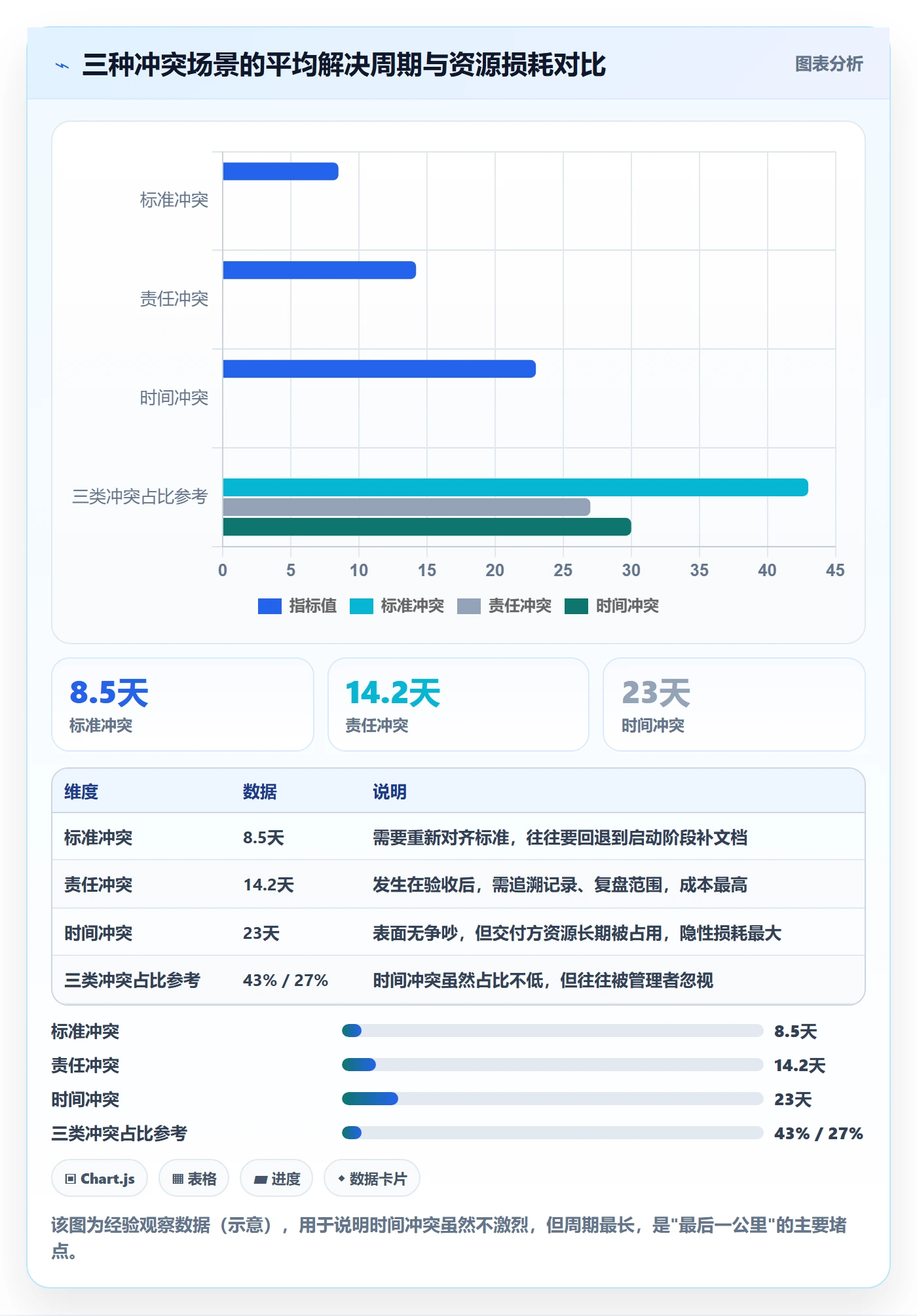
Task: Click the Chart.js chip's square icon
Action: tap(71, 1179)
